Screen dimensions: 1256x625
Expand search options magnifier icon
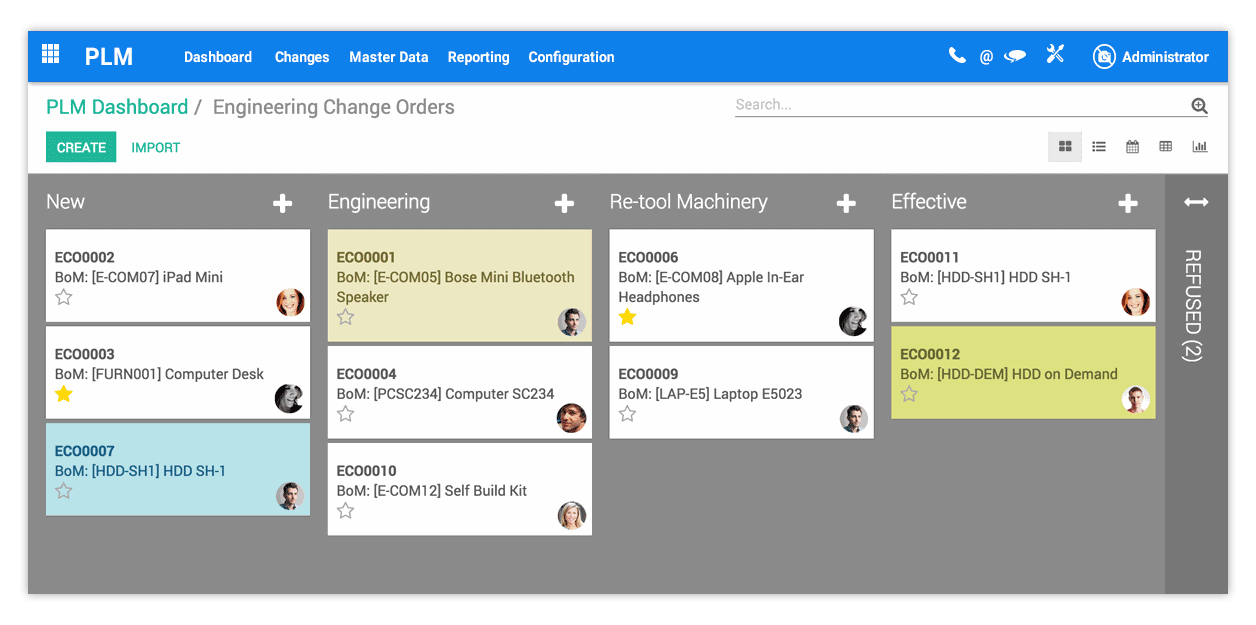tap(1199, 106)
